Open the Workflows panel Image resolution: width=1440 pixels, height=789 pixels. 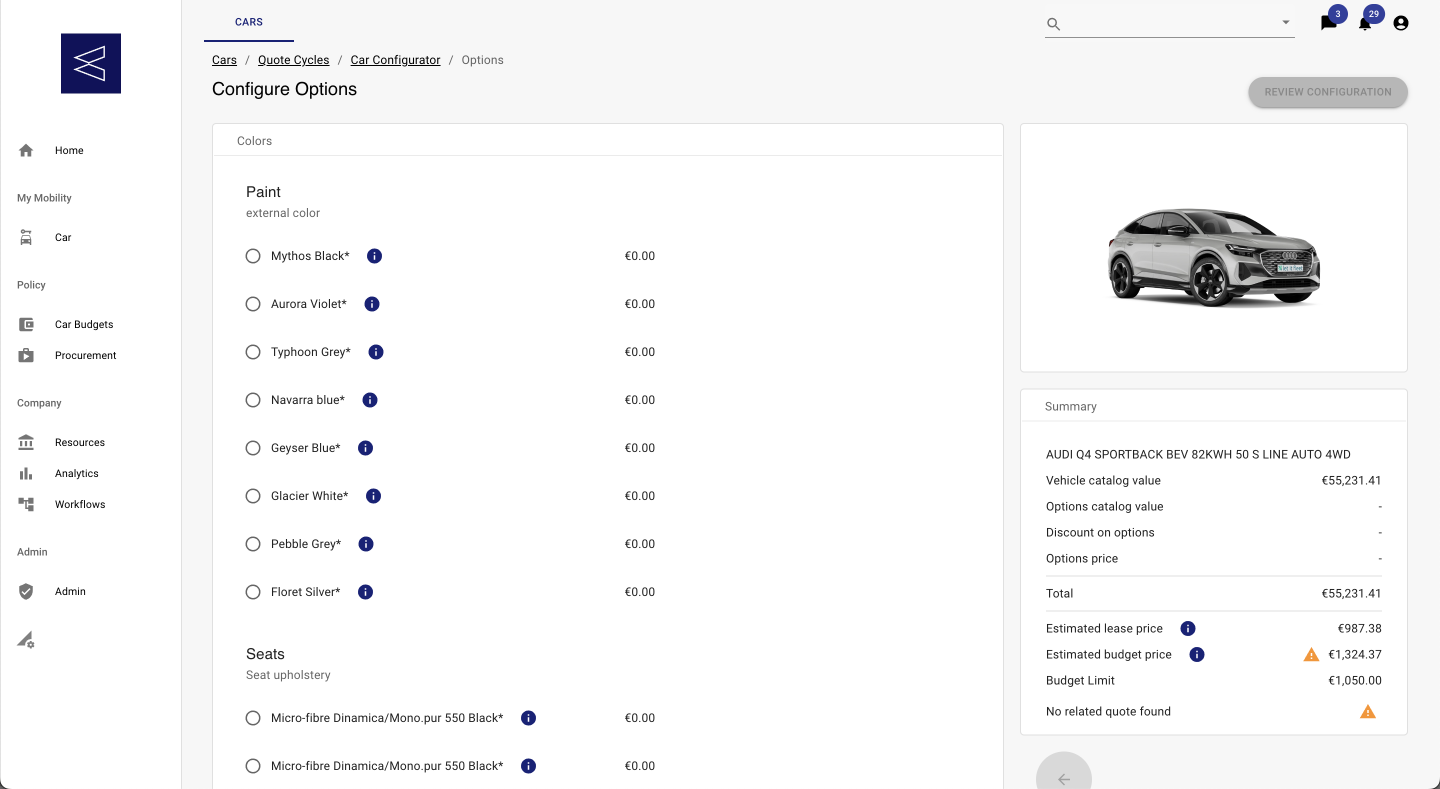tap(25, 504)
